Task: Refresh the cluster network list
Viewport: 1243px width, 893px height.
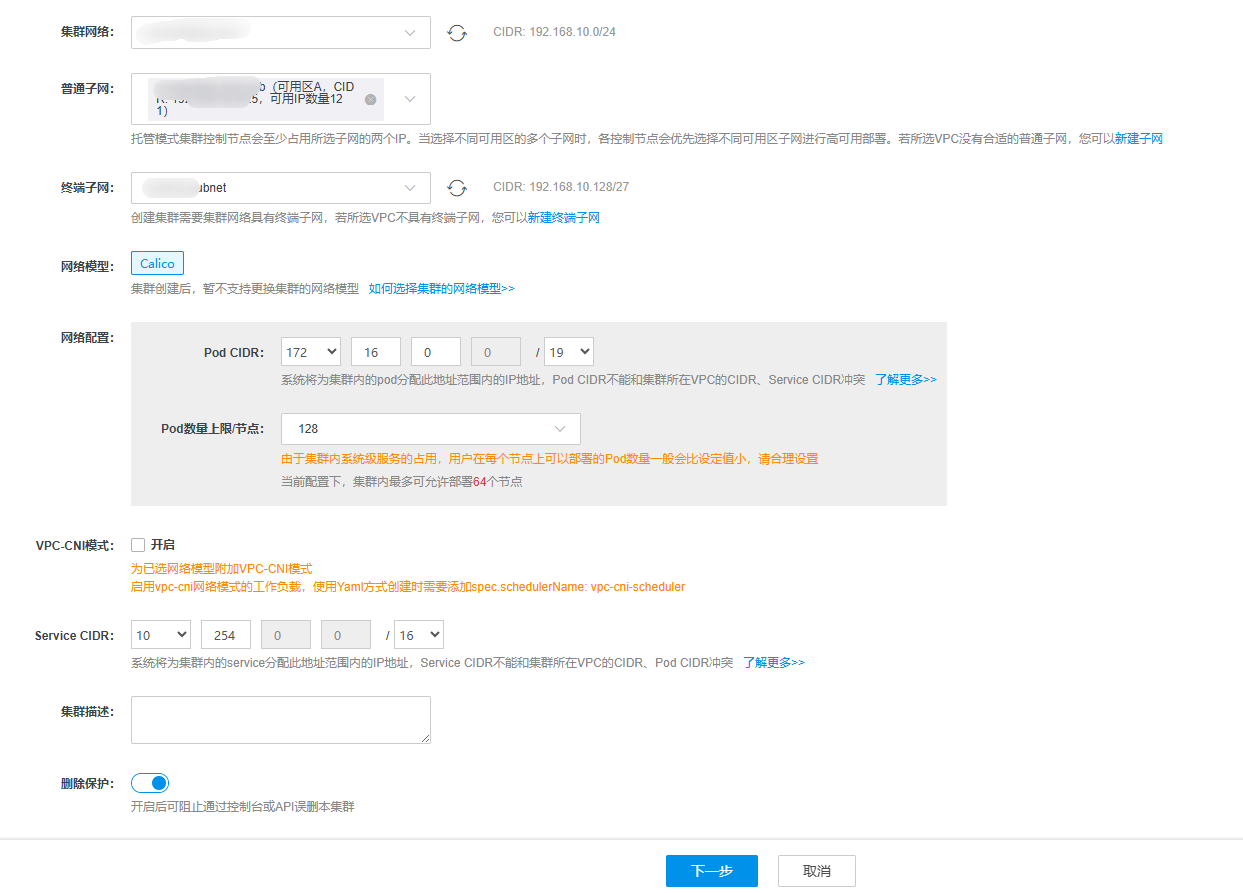Action: [457, 33]
